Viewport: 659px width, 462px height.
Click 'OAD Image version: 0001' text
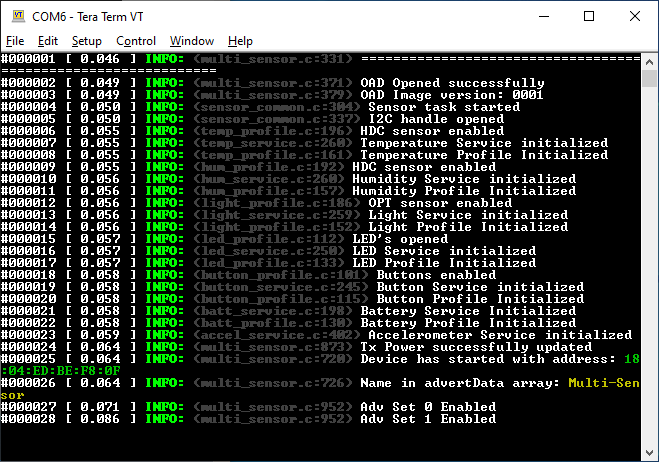(452, 95)
